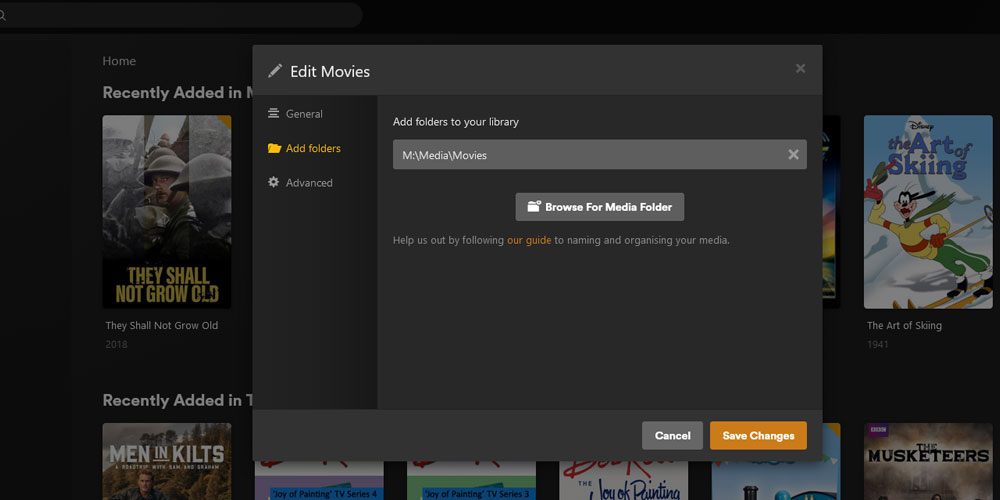
Task: Click 'Recently Added in M' heading
Action: click(x=178, y=92)
